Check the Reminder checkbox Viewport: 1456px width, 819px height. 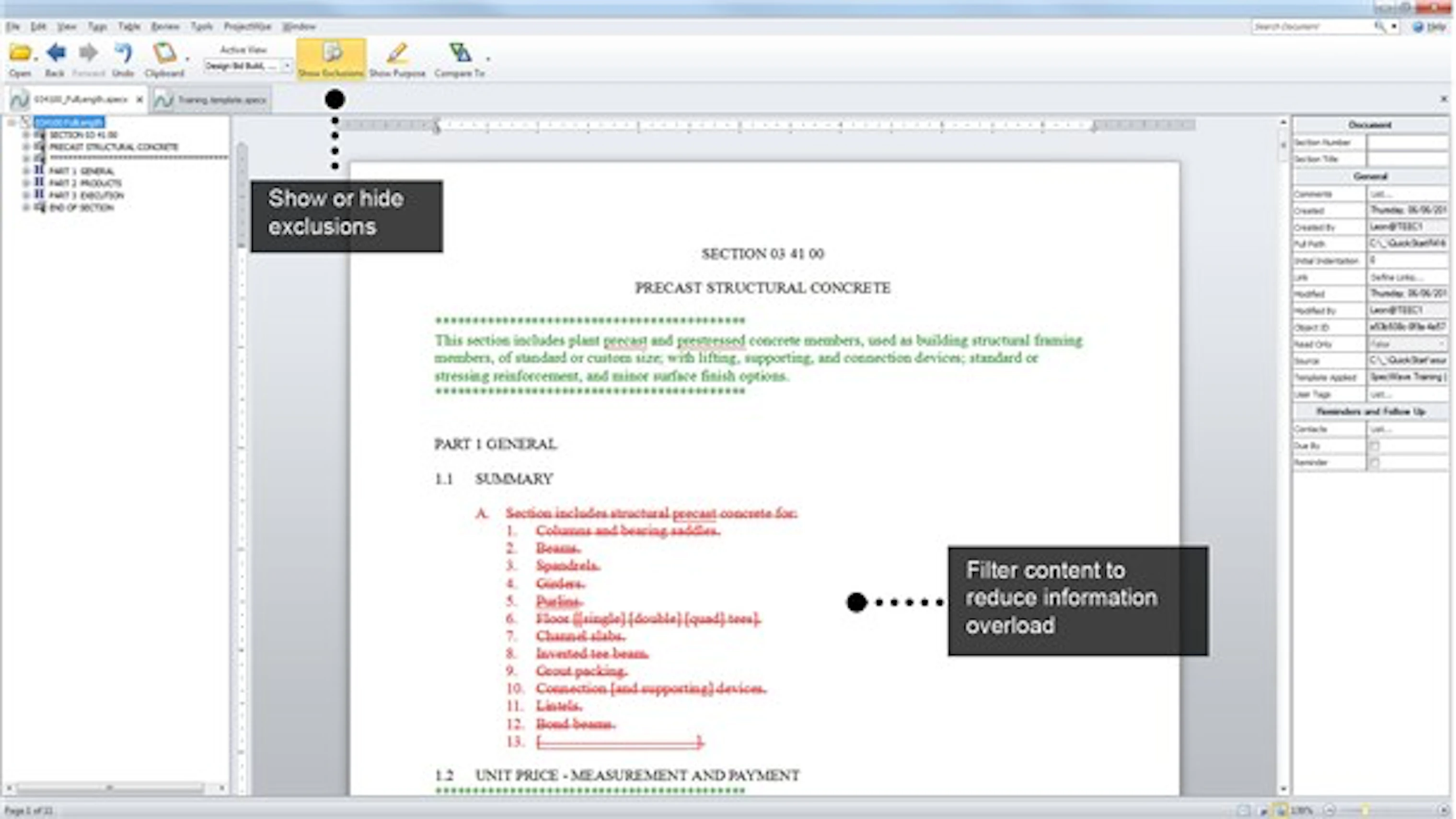click(x=1375, y=463)
